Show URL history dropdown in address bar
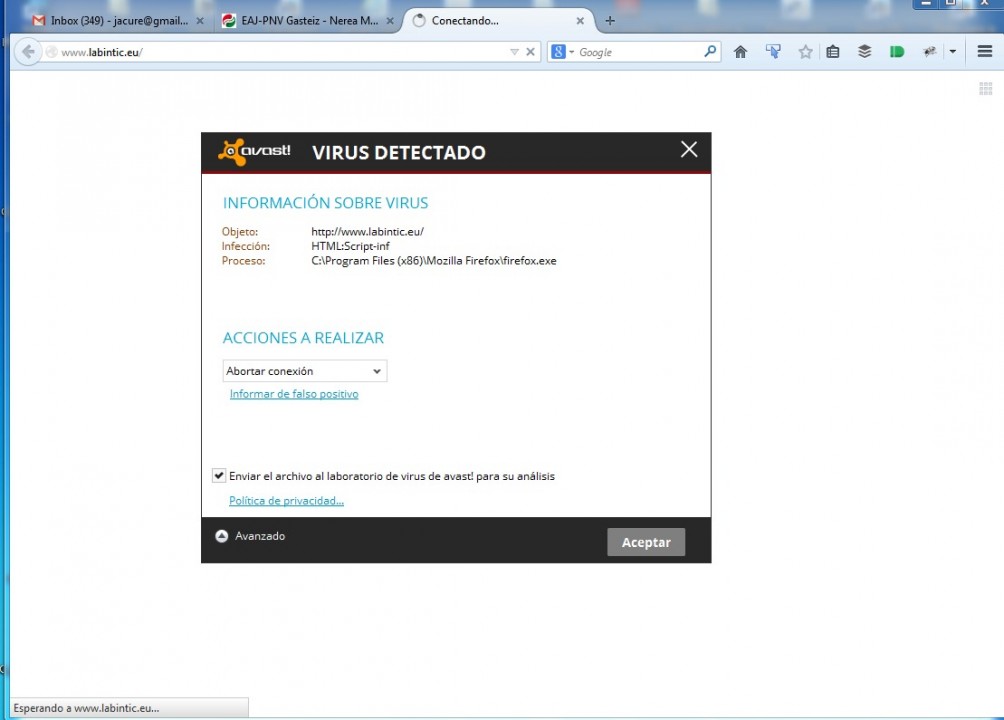Viewport: 1004px width, 720px height. coord(514,52)
